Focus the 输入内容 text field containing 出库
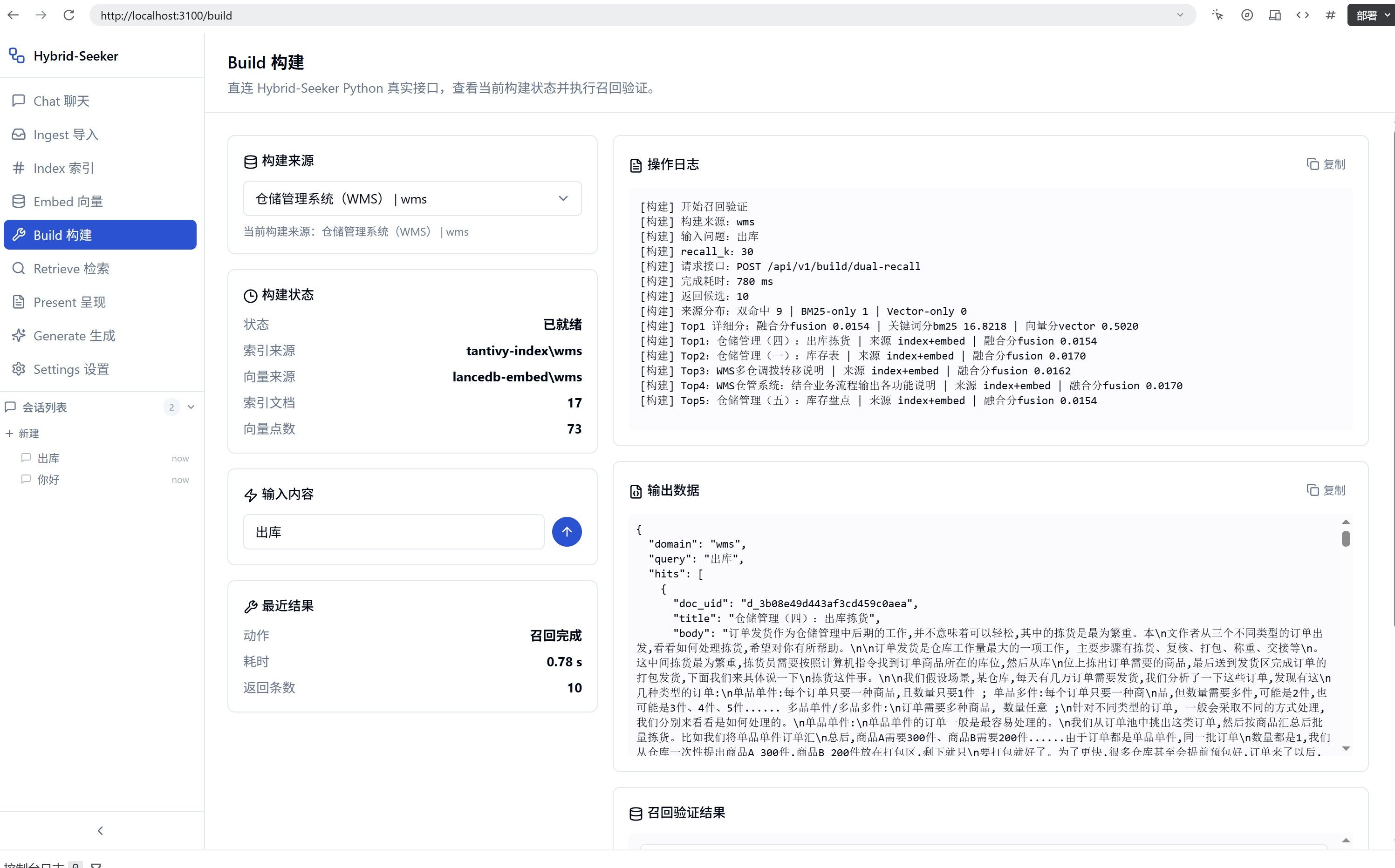Screen dimensions: 1395x868 pyautogui.click(x=393, y=532)
